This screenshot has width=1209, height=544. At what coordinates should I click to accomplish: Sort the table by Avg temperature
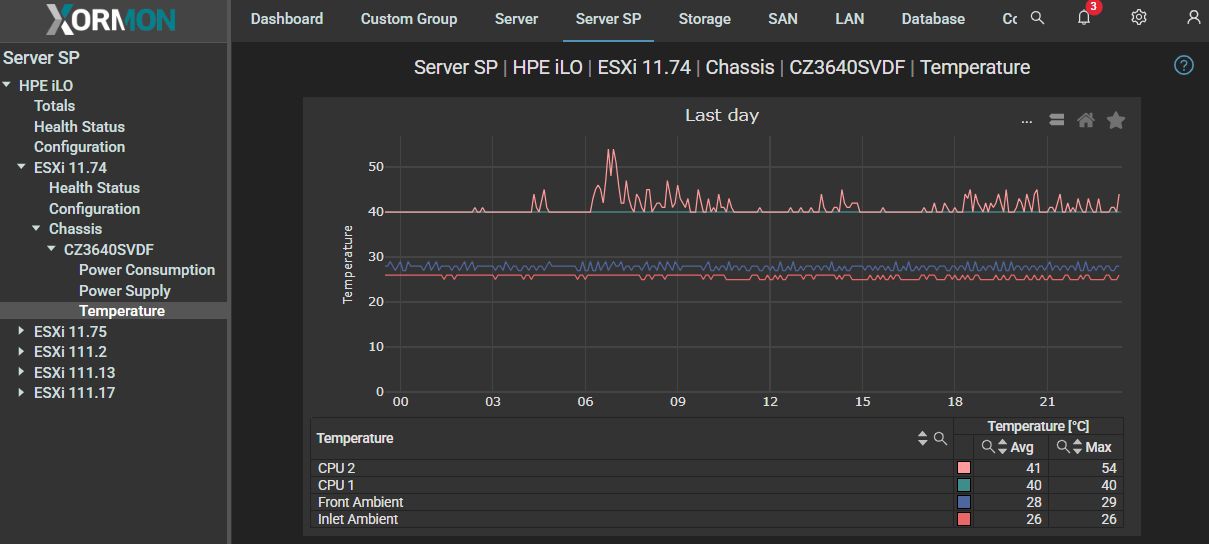pyautogui.click(x=1002, y=447)
